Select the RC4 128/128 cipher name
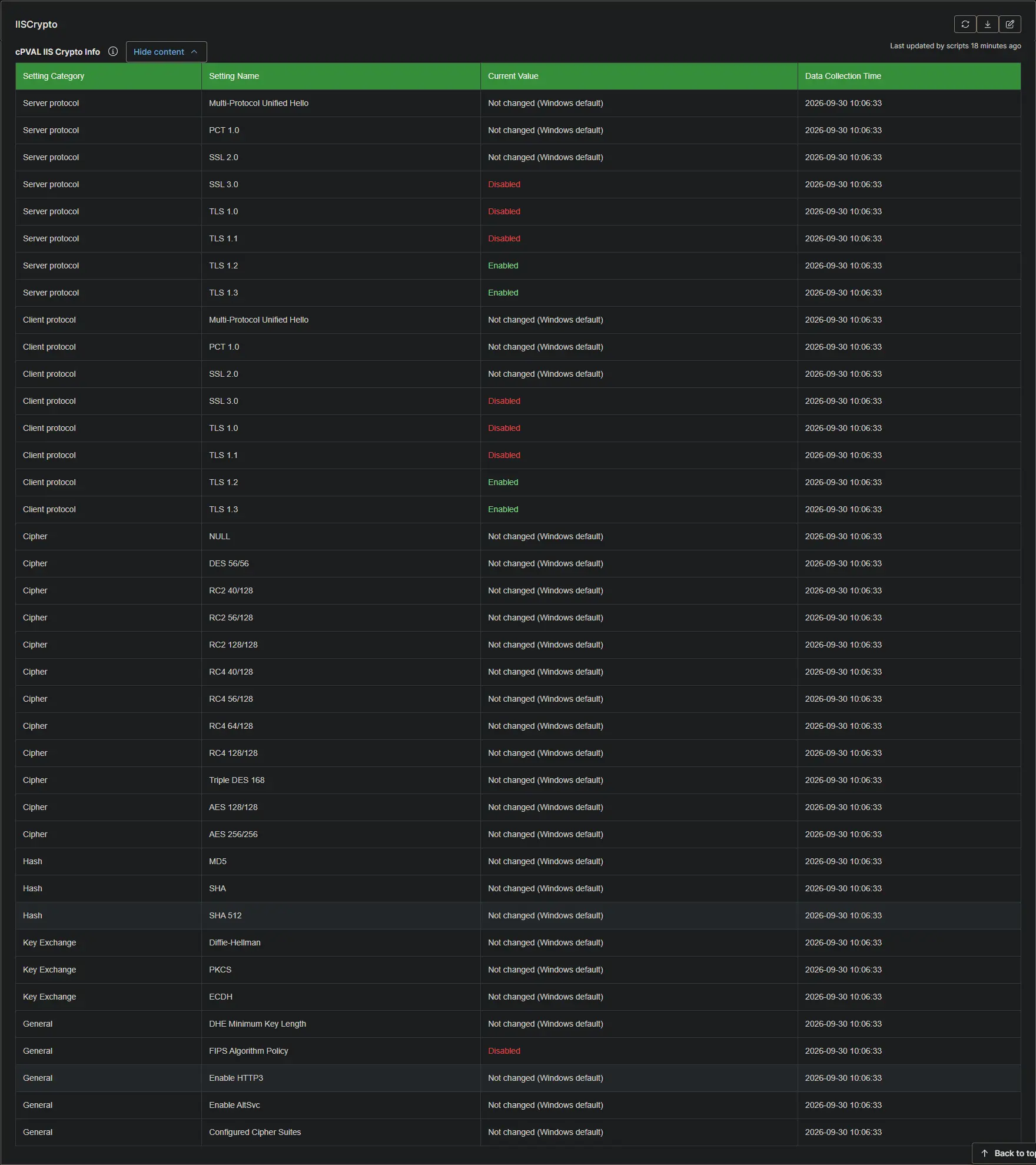 point(233,753)
